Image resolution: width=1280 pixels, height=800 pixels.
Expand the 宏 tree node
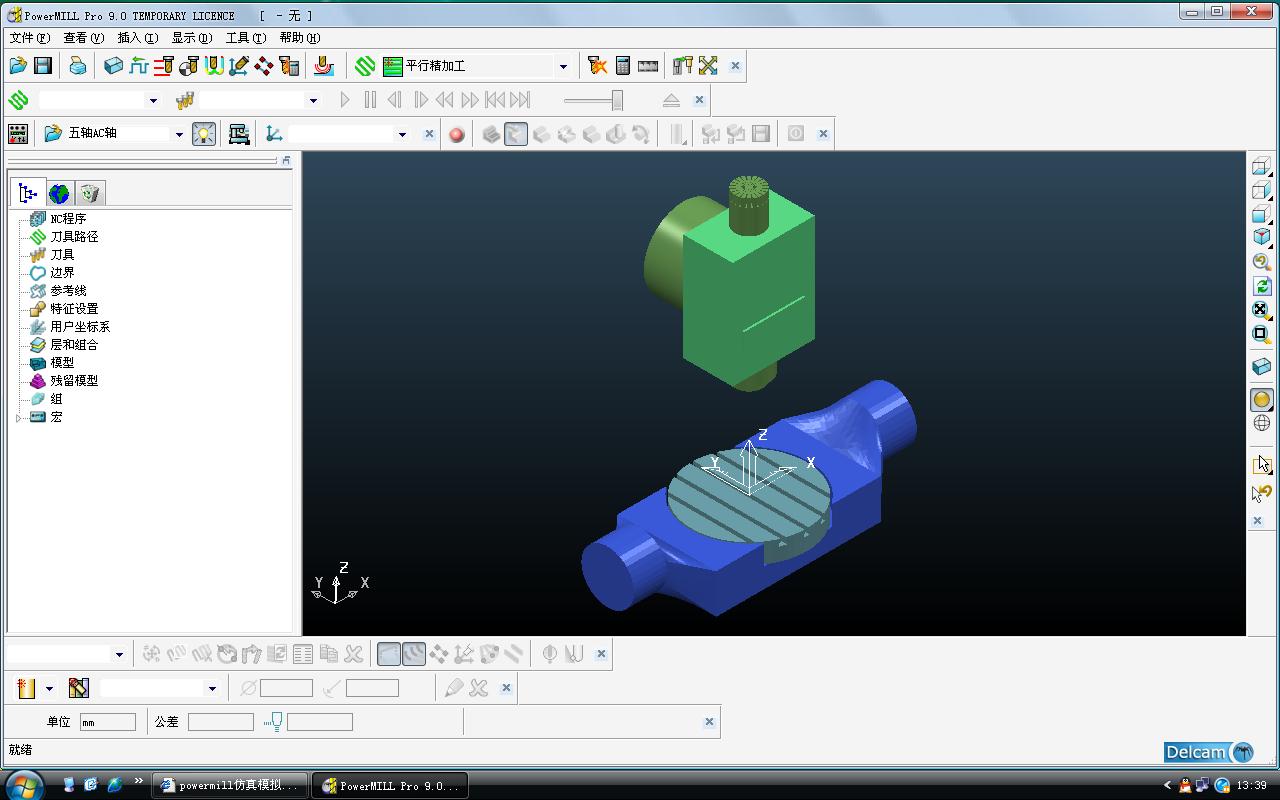tap(19, 417)
